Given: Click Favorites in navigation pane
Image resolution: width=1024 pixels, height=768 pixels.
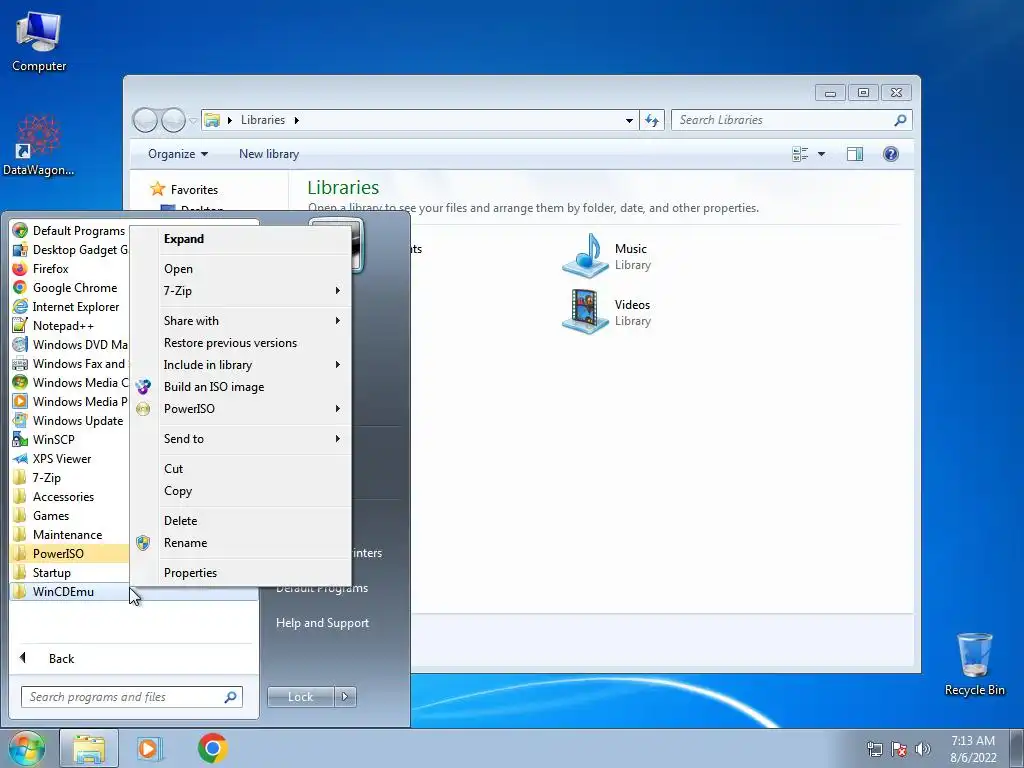Looking at the screenshot, I should click(x=194, y=190).
